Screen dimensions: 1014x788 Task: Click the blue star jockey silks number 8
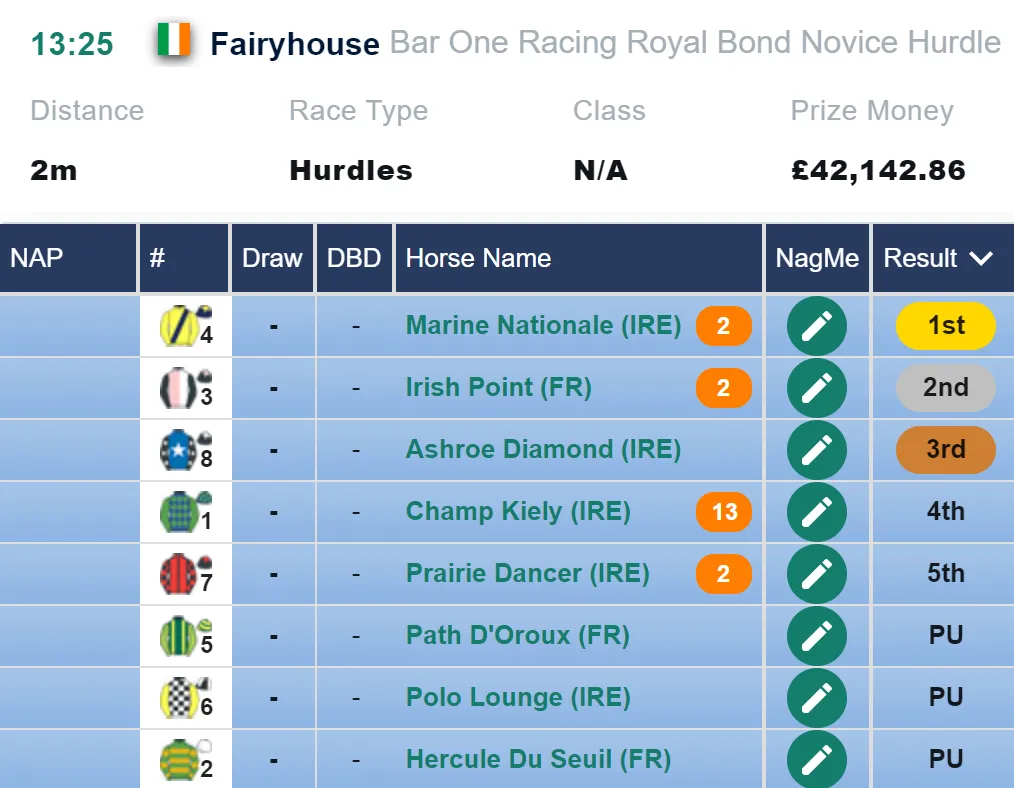point(186,450)
